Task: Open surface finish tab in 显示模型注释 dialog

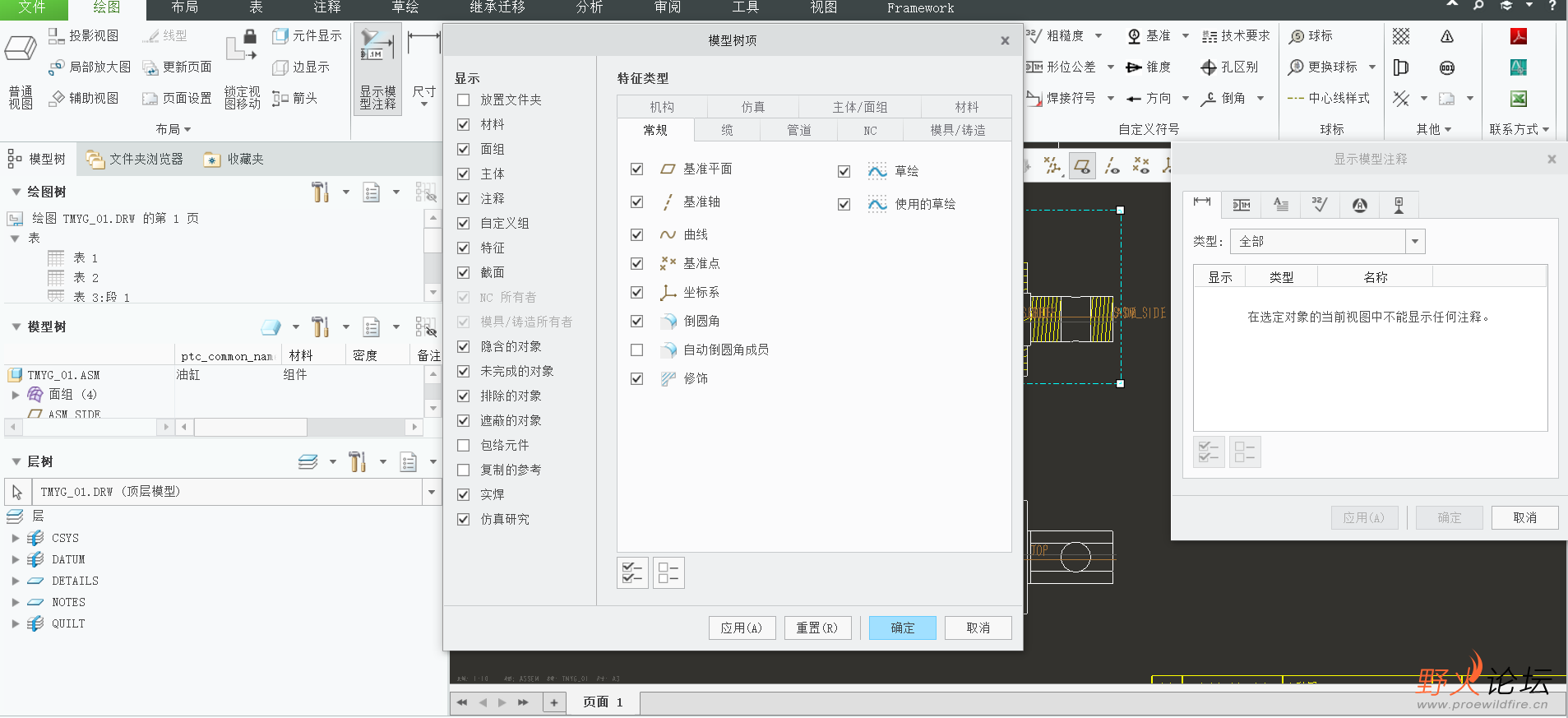Action: pyautogui.click(x=1320, y=204)
